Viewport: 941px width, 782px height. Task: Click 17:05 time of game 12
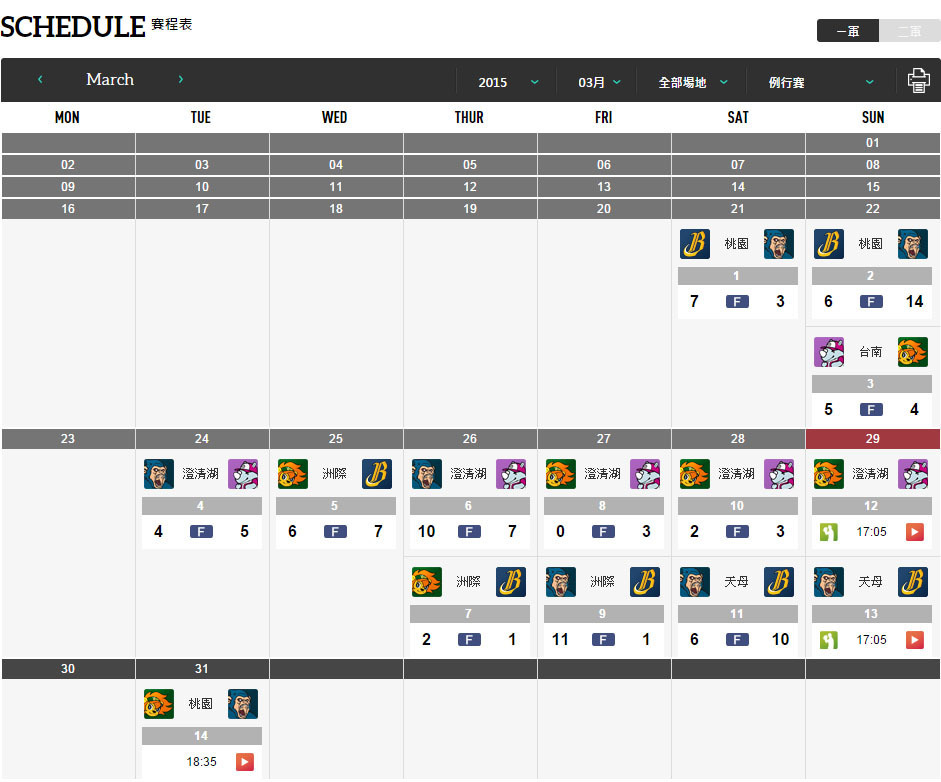click(x=871, y=532)
